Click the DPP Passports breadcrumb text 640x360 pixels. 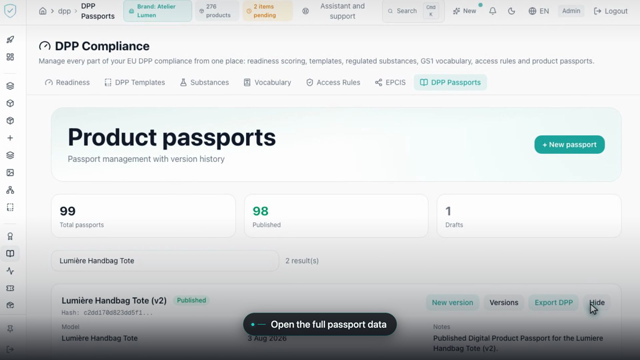tap(98, 11)
